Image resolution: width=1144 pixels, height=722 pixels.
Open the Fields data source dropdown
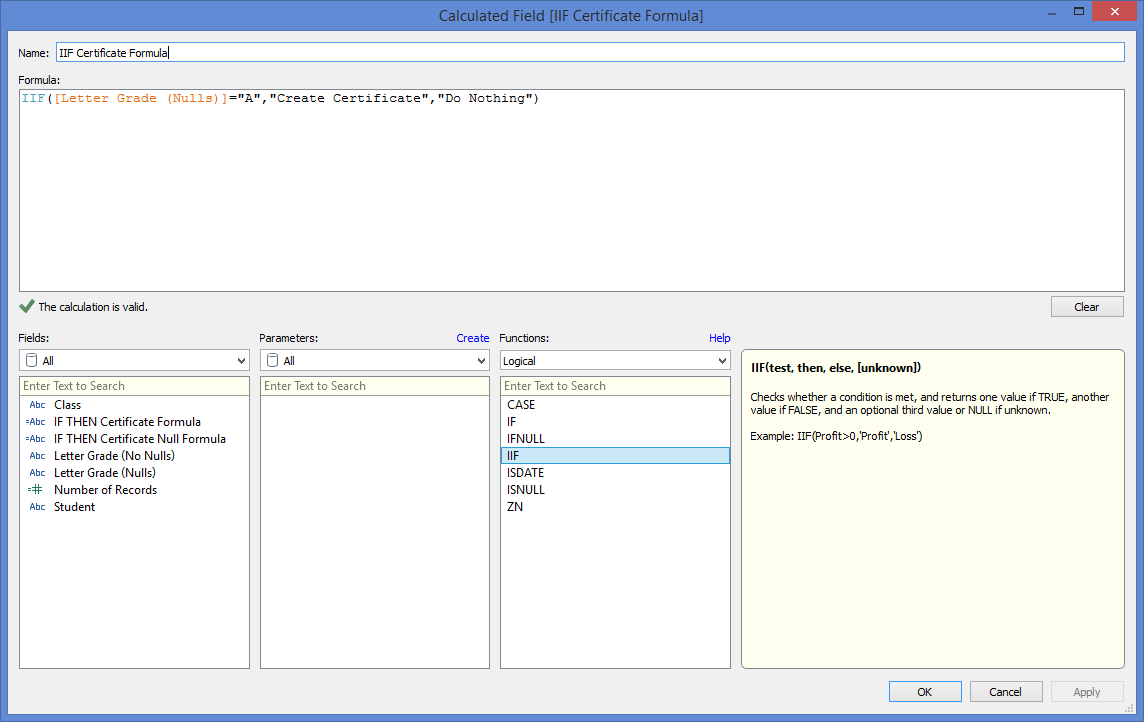click(134, 360)
